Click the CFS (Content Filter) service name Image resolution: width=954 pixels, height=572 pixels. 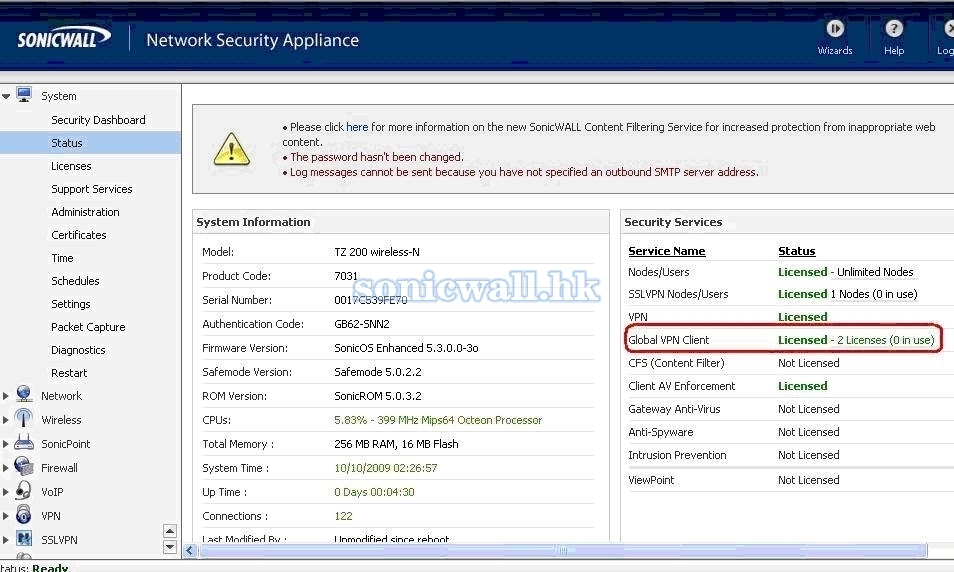click(x=676, y=363)
